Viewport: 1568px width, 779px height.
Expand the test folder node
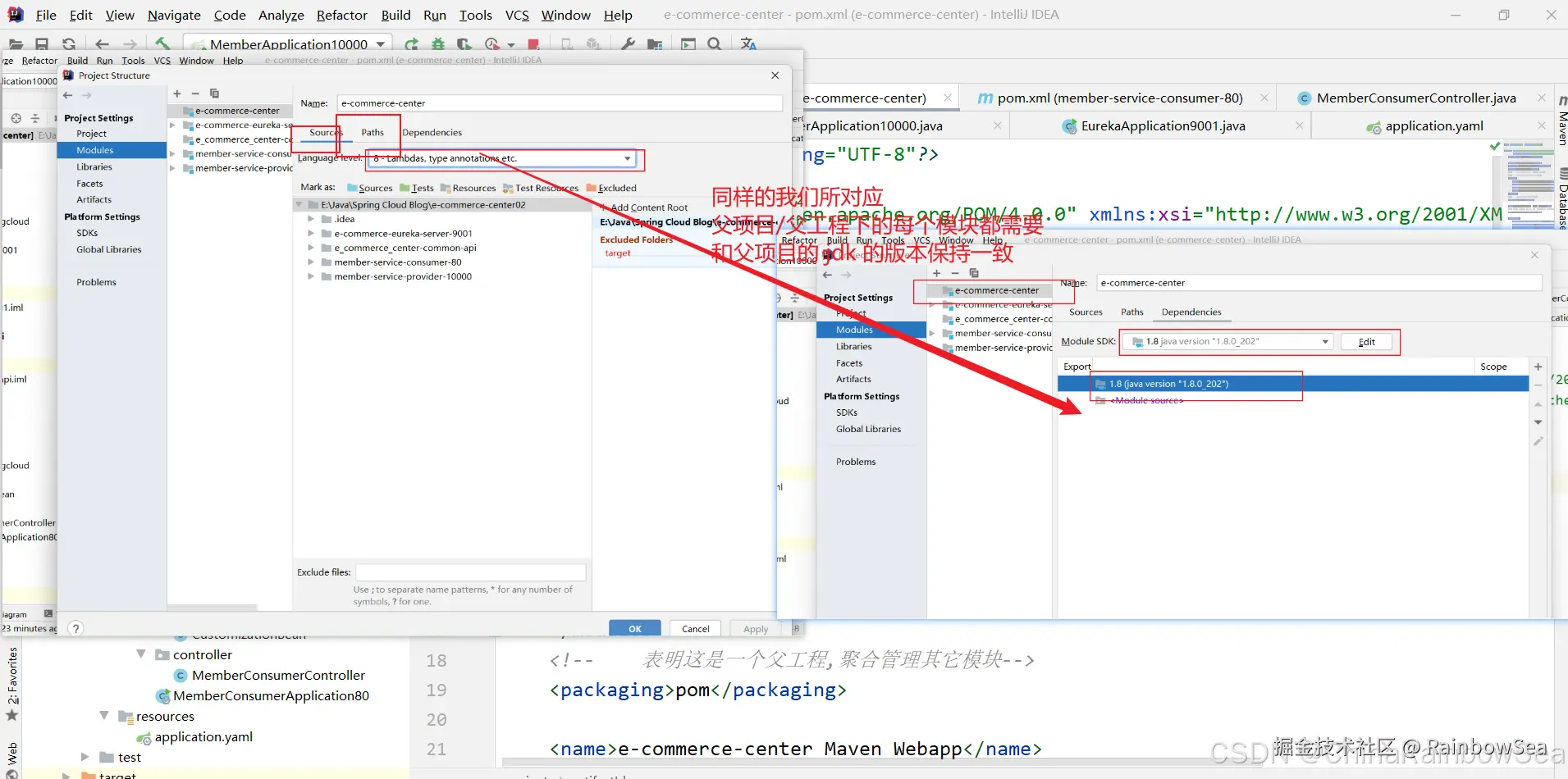[x=85, y=757]
